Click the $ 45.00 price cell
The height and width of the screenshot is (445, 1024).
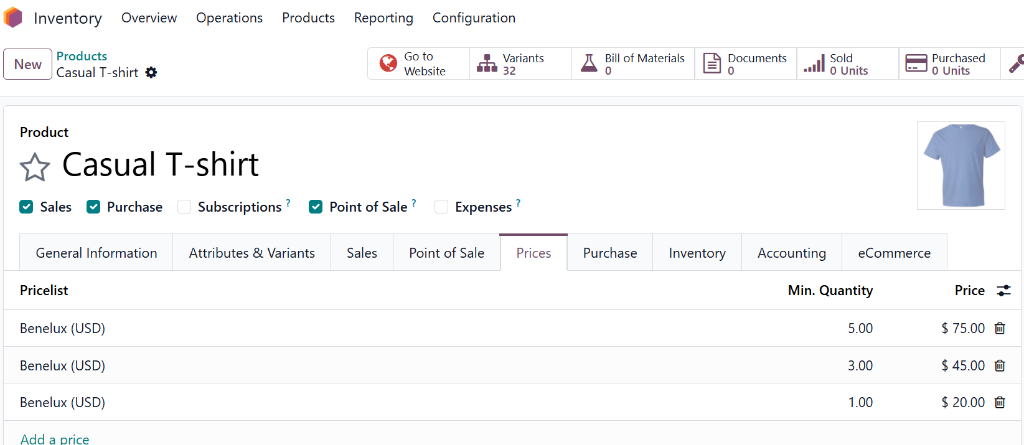(963, 365)
